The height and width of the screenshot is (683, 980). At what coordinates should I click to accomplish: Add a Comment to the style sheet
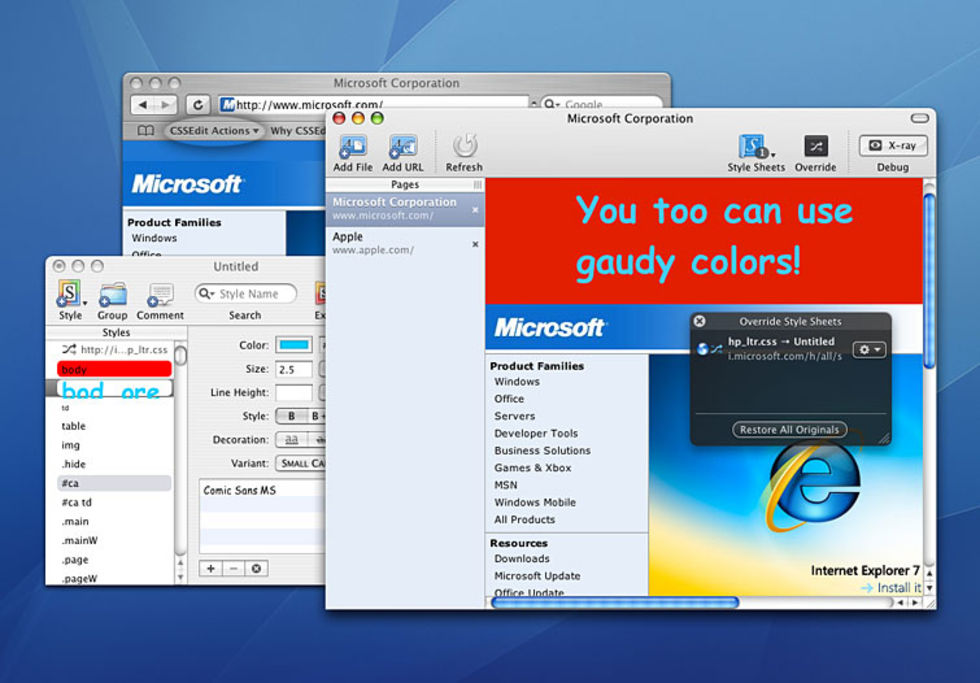(x=160, y=295)
